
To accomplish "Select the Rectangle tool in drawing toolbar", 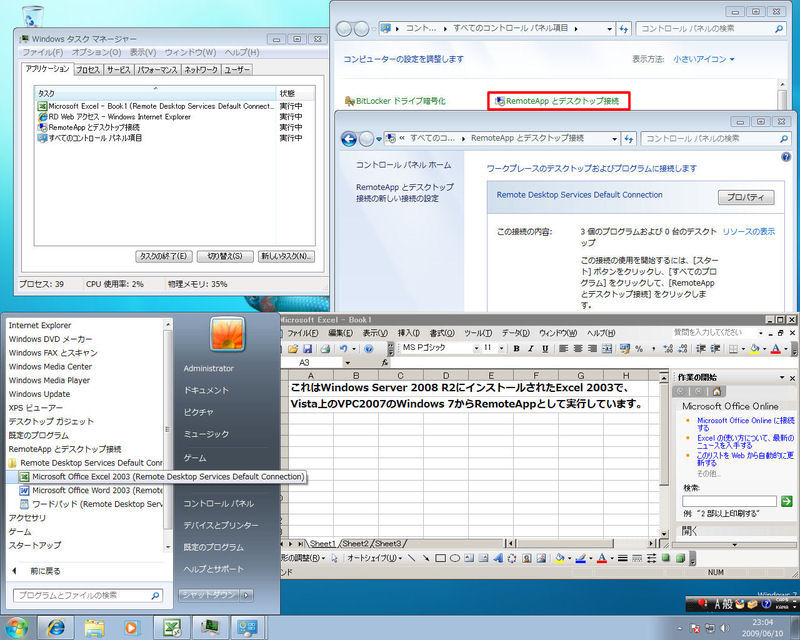I will [440, 558].
